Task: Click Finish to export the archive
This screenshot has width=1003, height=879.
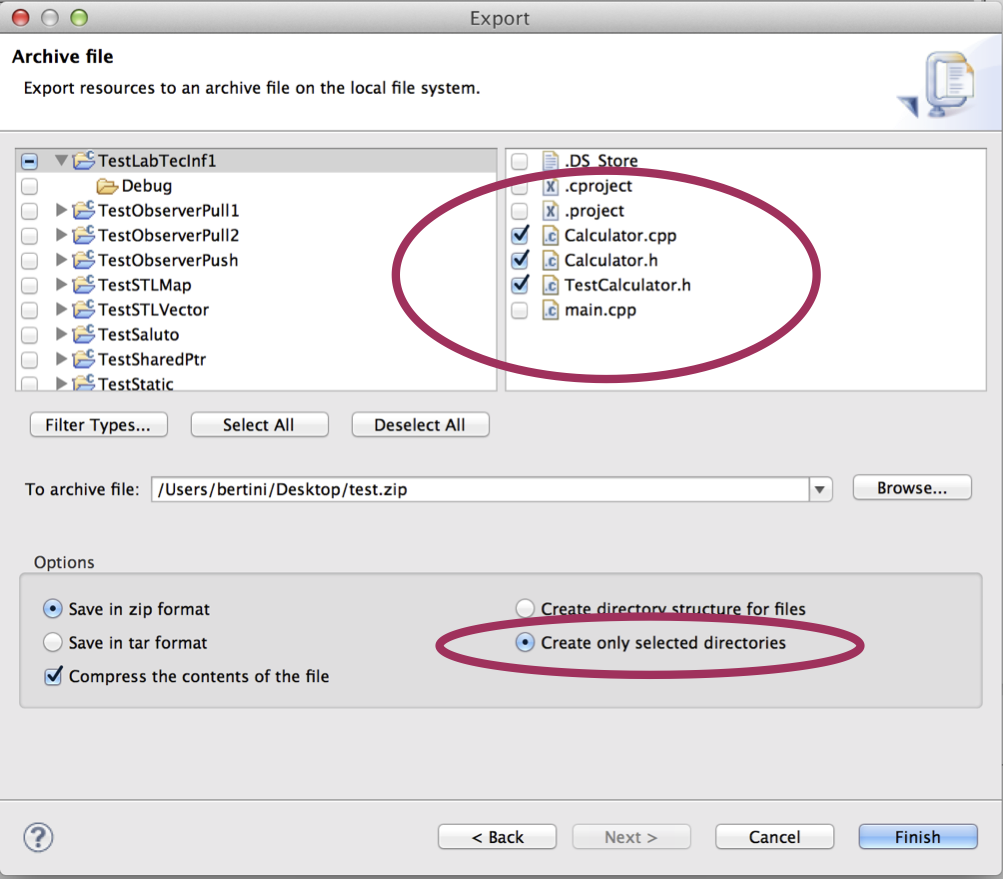Action: click(x=918, y=837)
